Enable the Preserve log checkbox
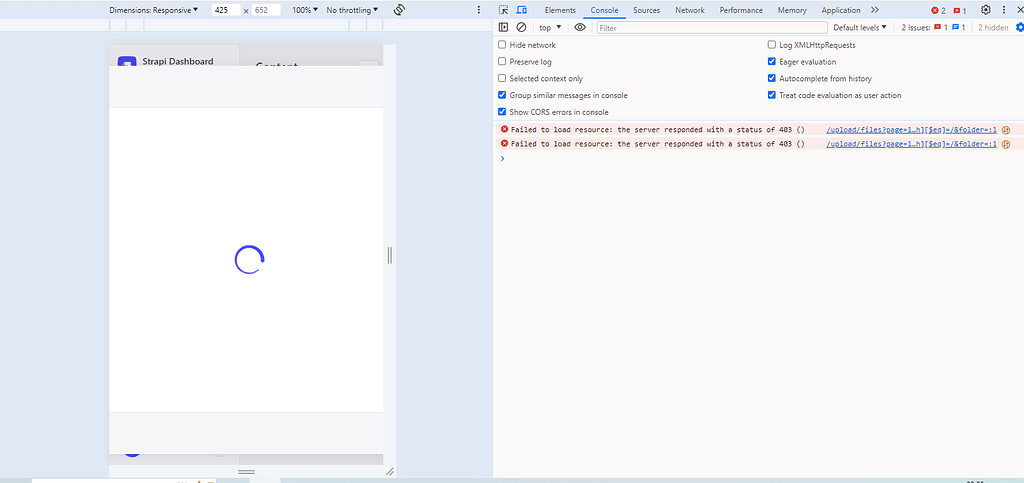Viewport: 1024px width, 483px height. [x=502, y=61]
